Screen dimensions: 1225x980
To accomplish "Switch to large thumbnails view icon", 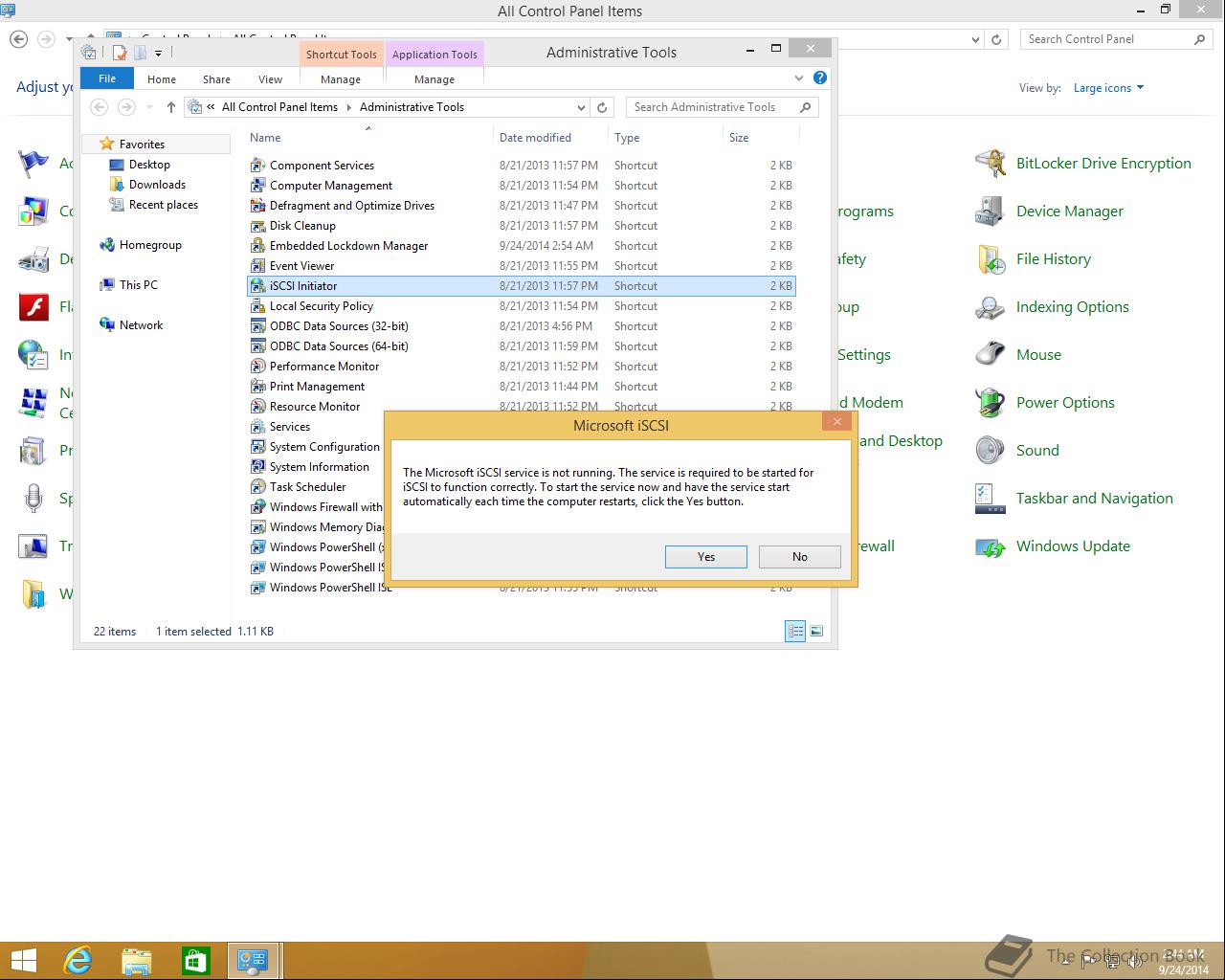I will pos(816,631).
